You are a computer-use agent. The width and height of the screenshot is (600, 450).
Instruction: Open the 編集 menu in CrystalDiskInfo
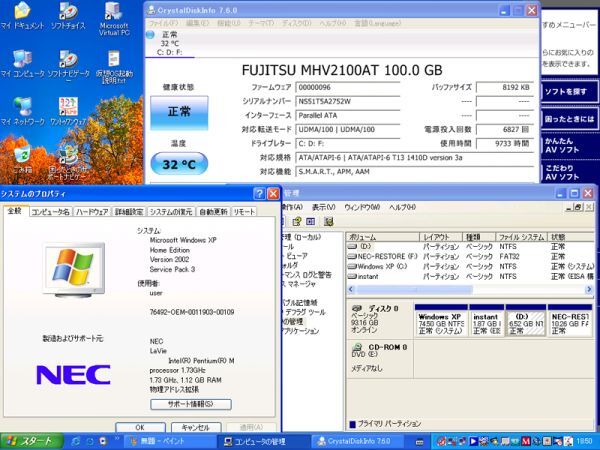[x=197, y=23]
